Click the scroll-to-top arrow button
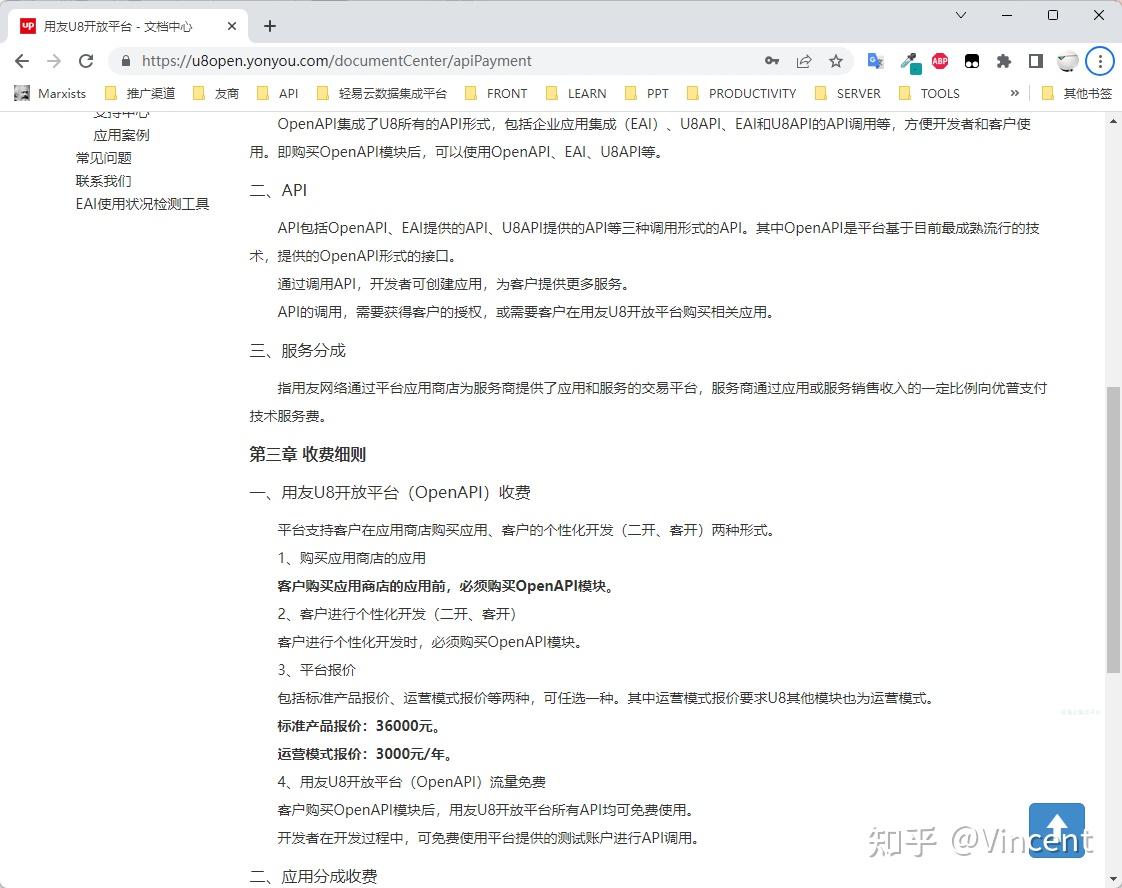The width and height of the screenshot is (1122, 888). 1057,830
